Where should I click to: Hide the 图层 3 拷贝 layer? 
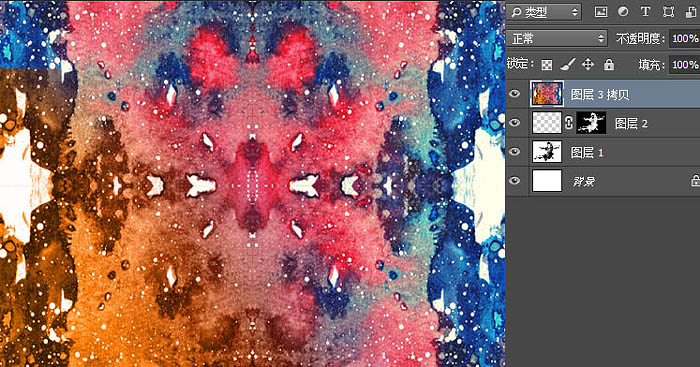coord(515,94)
